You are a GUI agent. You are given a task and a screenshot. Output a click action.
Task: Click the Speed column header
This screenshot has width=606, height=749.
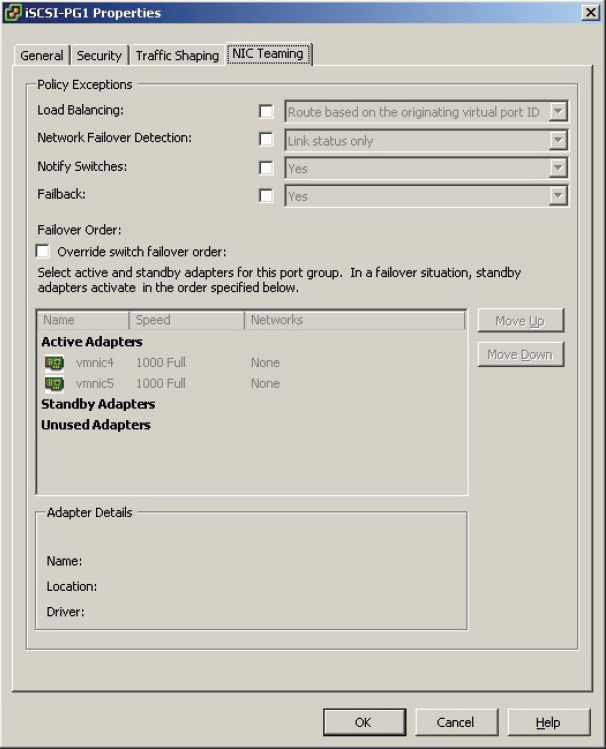tap(186, 320)
